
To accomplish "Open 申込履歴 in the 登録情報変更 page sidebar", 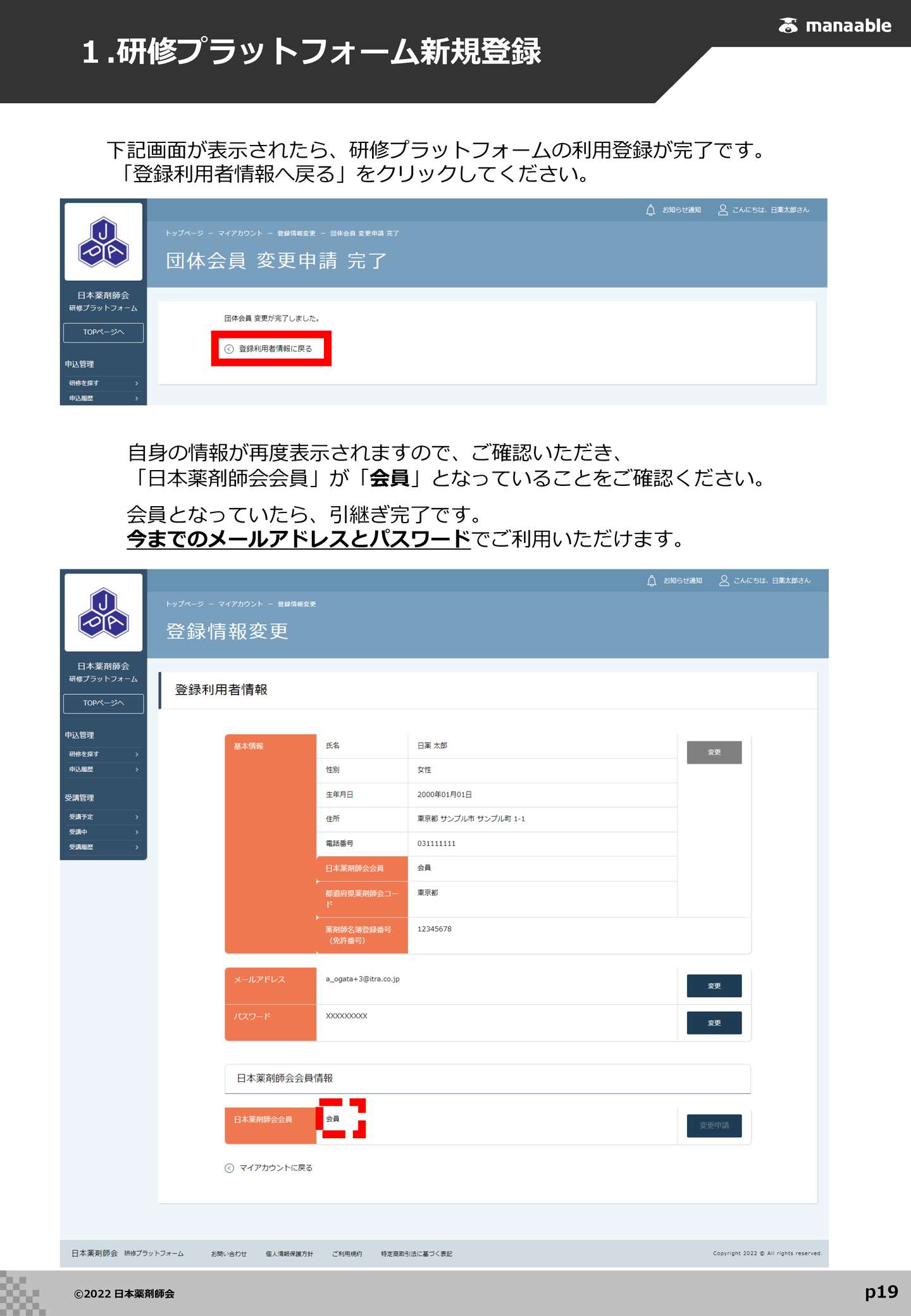I will pos(81,769).
